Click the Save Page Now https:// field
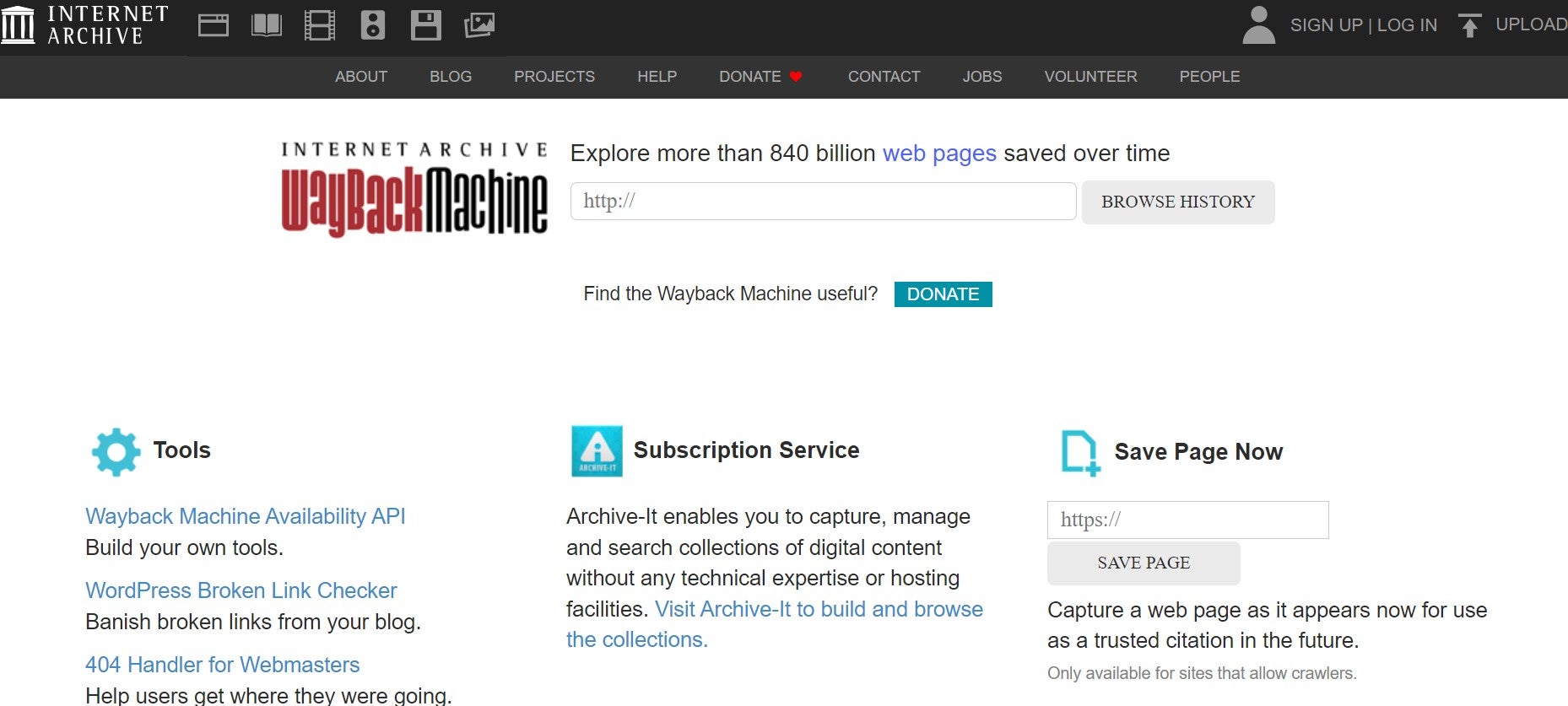Image resolution: width=1568 pixels, height=706 pixels. 1187,520
